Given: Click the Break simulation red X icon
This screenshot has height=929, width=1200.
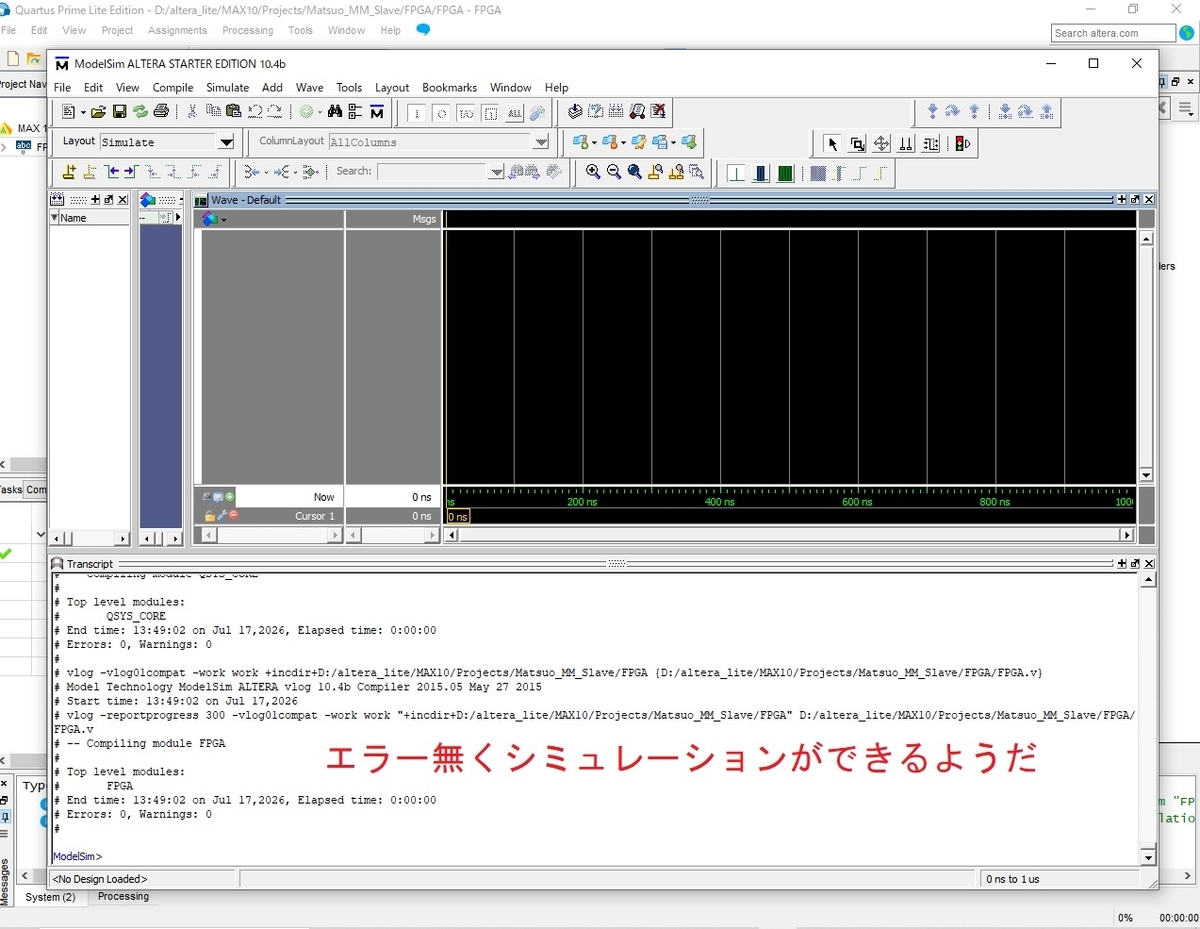Looking at the screenshot, I should pyautogui.click(x=658, y=112).
